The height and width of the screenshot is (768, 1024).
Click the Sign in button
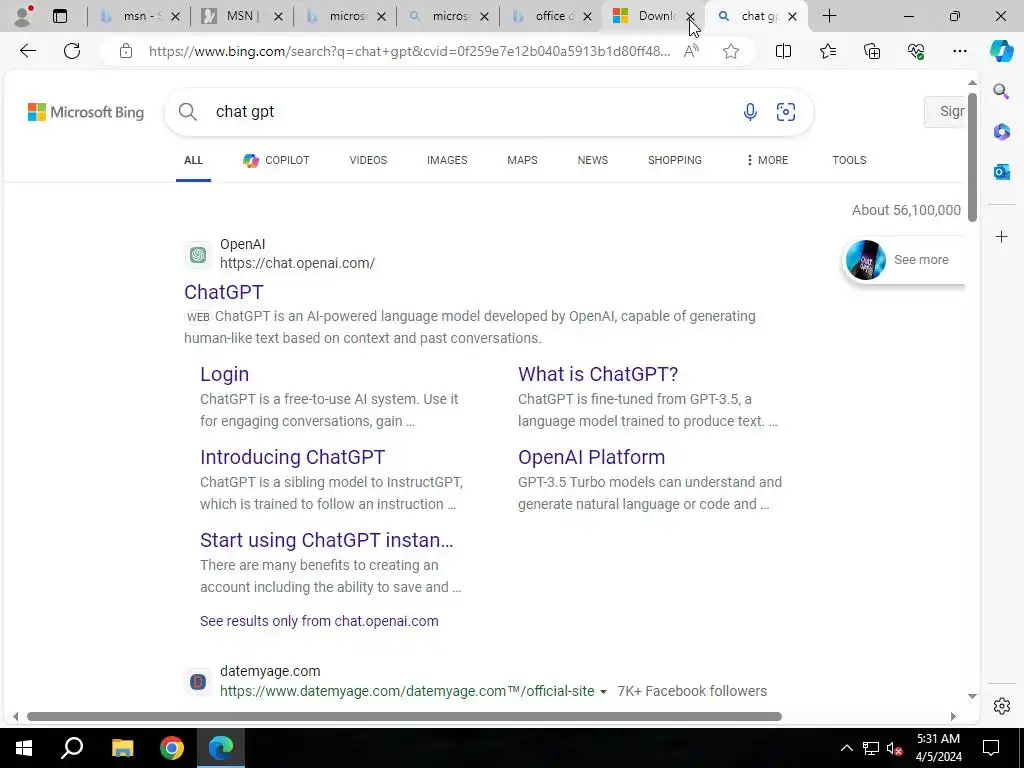click(x=945, y=112)
